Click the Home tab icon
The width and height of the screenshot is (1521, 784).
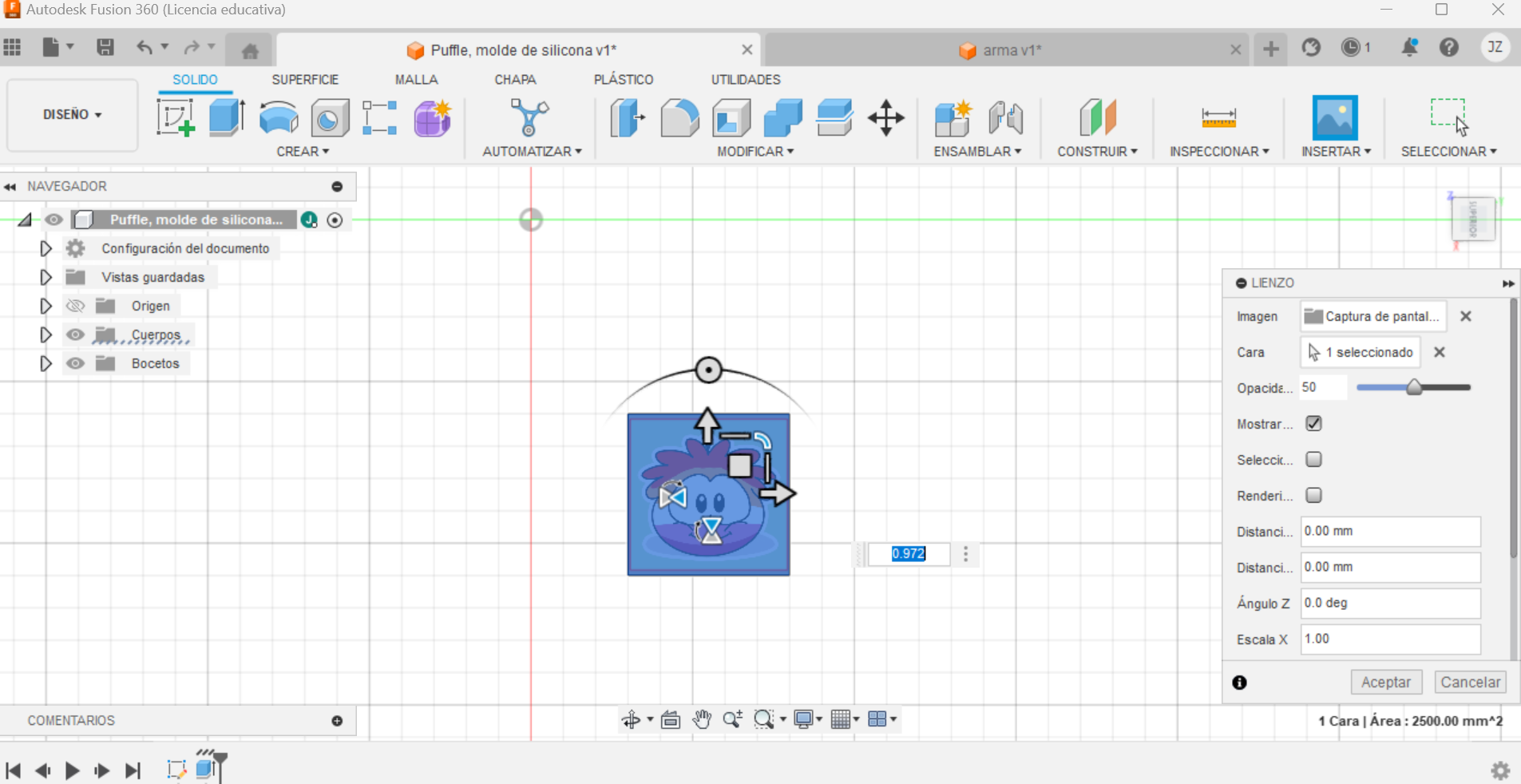coord(250,50)
